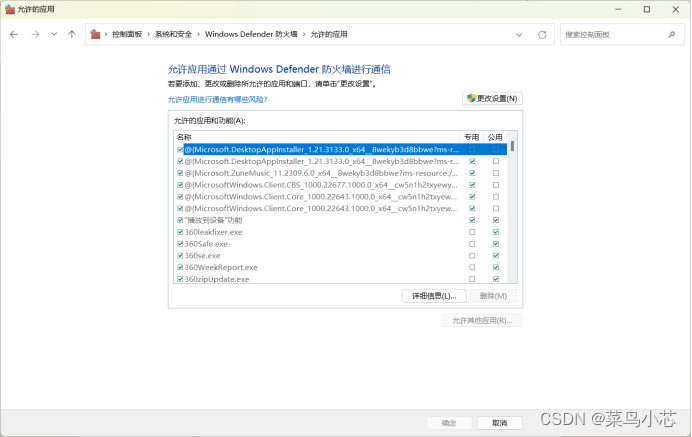This screenshot has height=437, width=692.
Task: Click 专用 column header
Action: [471, 137]
